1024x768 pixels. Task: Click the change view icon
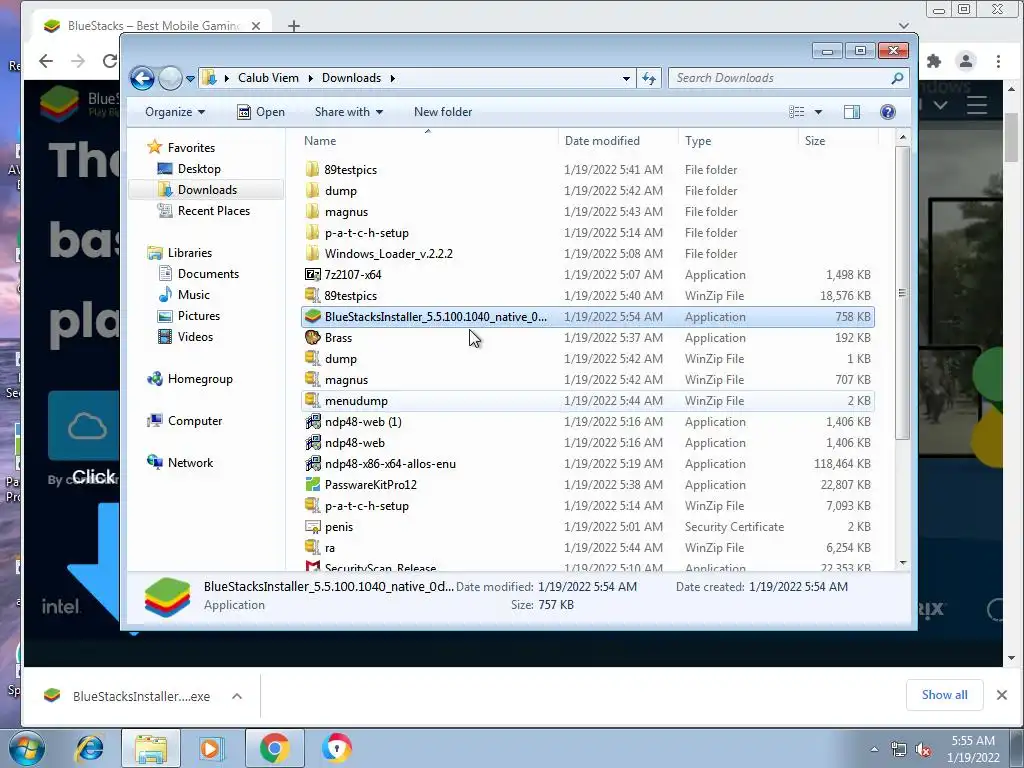pyautogui.click(x=797, y=112)
